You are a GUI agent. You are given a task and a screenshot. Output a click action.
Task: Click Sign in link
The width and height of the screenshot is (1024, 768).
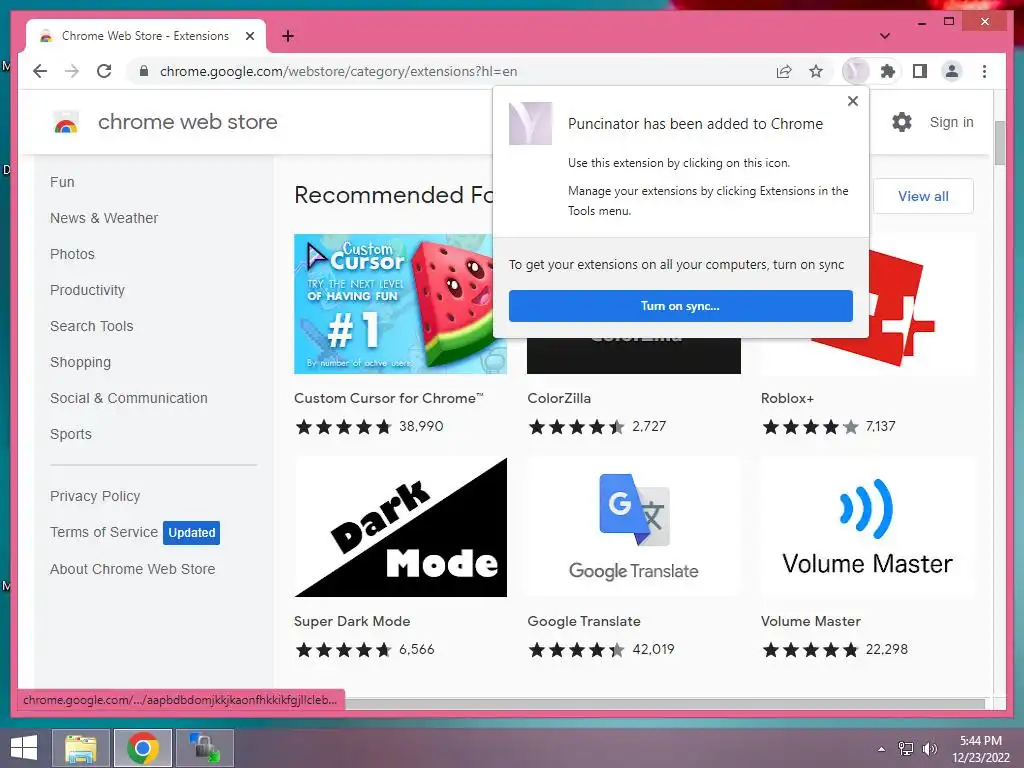(951, 122)
